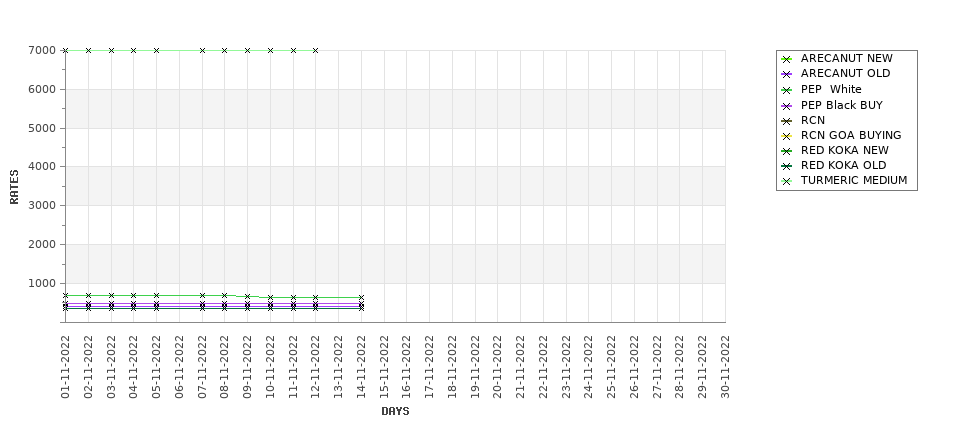Click the 06-11-2022 date label
975x429 pixels.
(x=179, y=367)
